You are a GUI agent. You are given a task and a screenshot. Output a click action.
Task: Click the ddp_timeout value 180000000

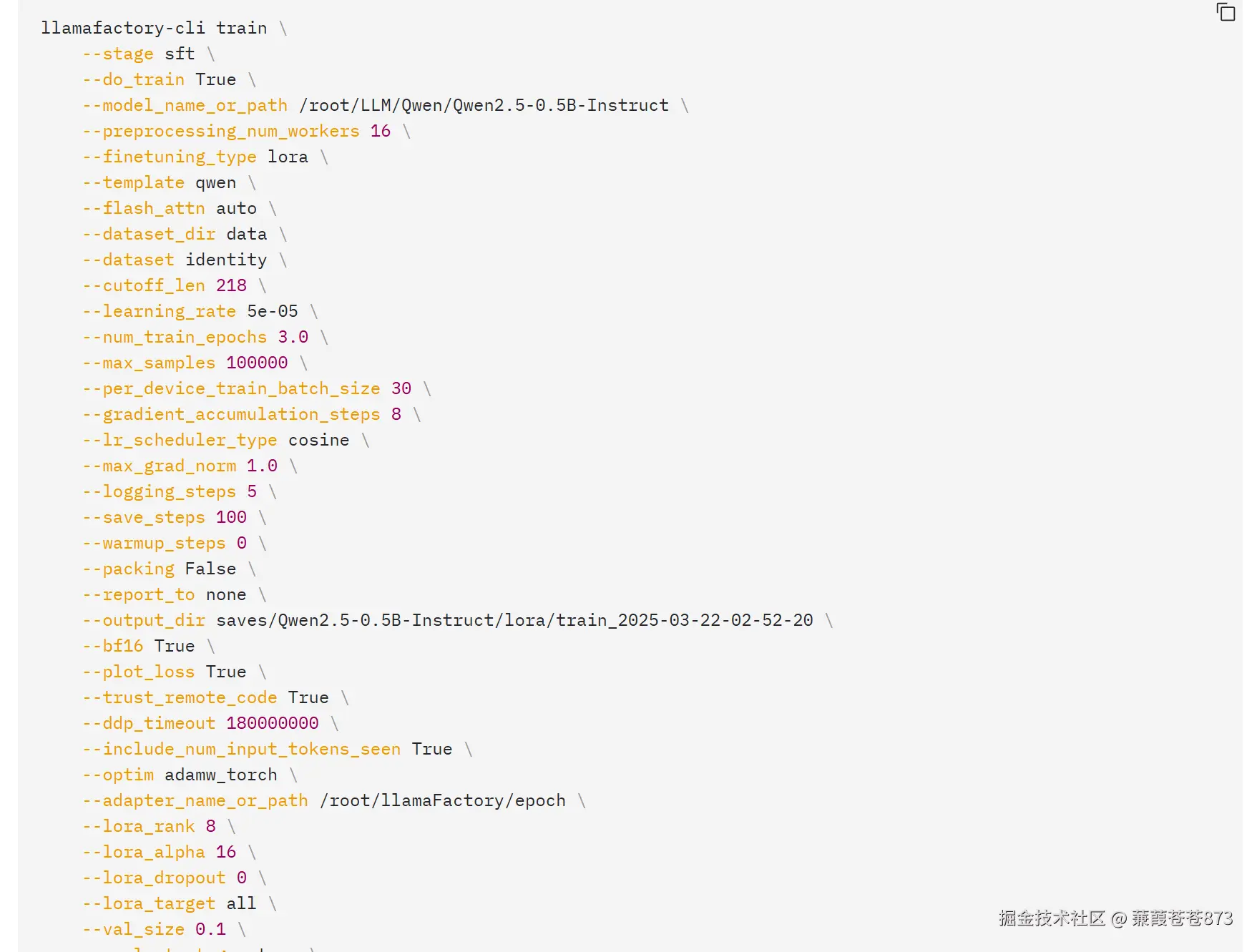point(272,723)
